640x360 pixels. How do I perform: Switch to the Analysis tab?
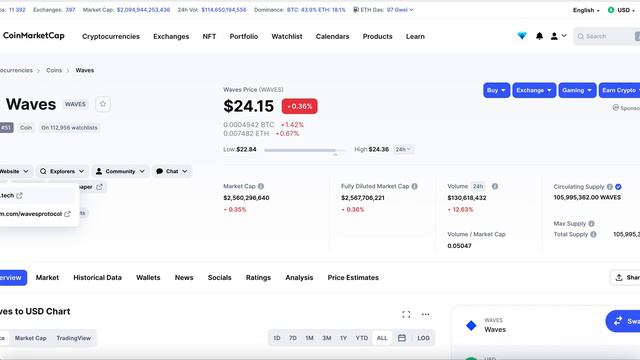299,278
